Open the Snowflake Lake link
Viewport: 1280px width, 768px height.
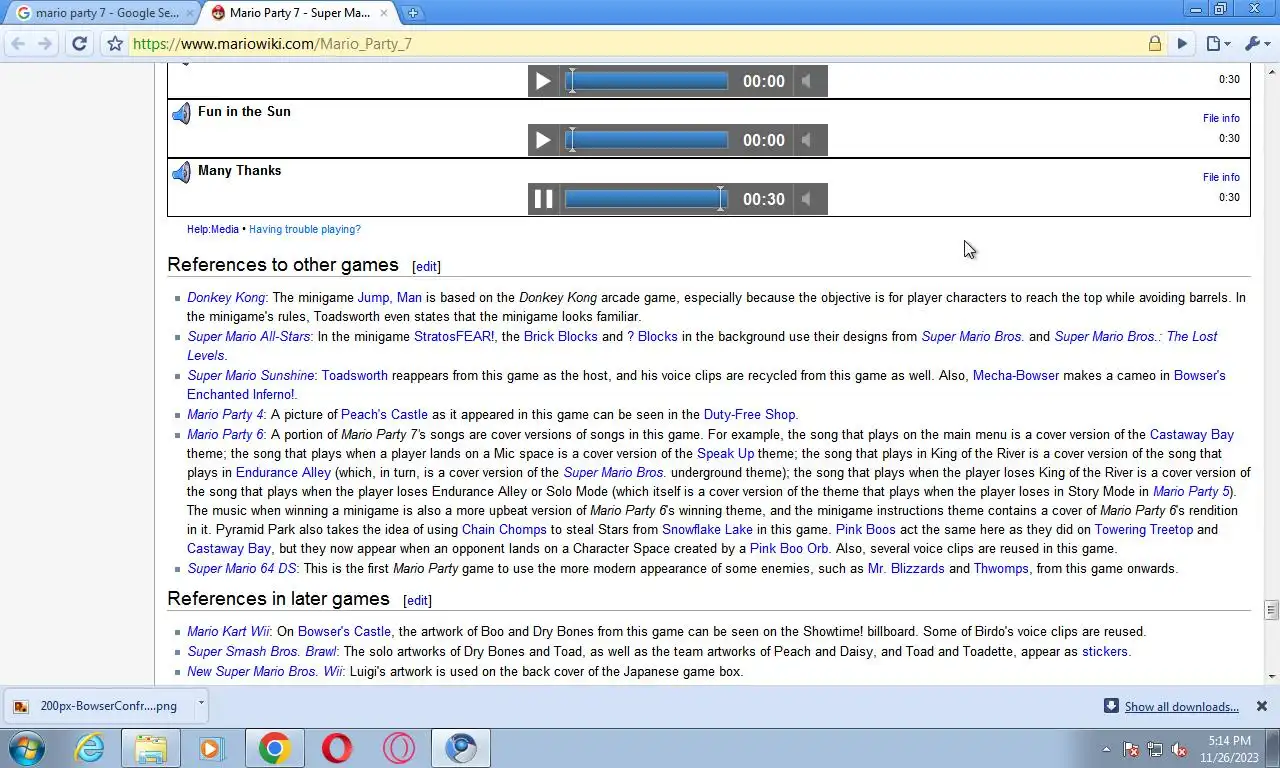click(707, 529)
